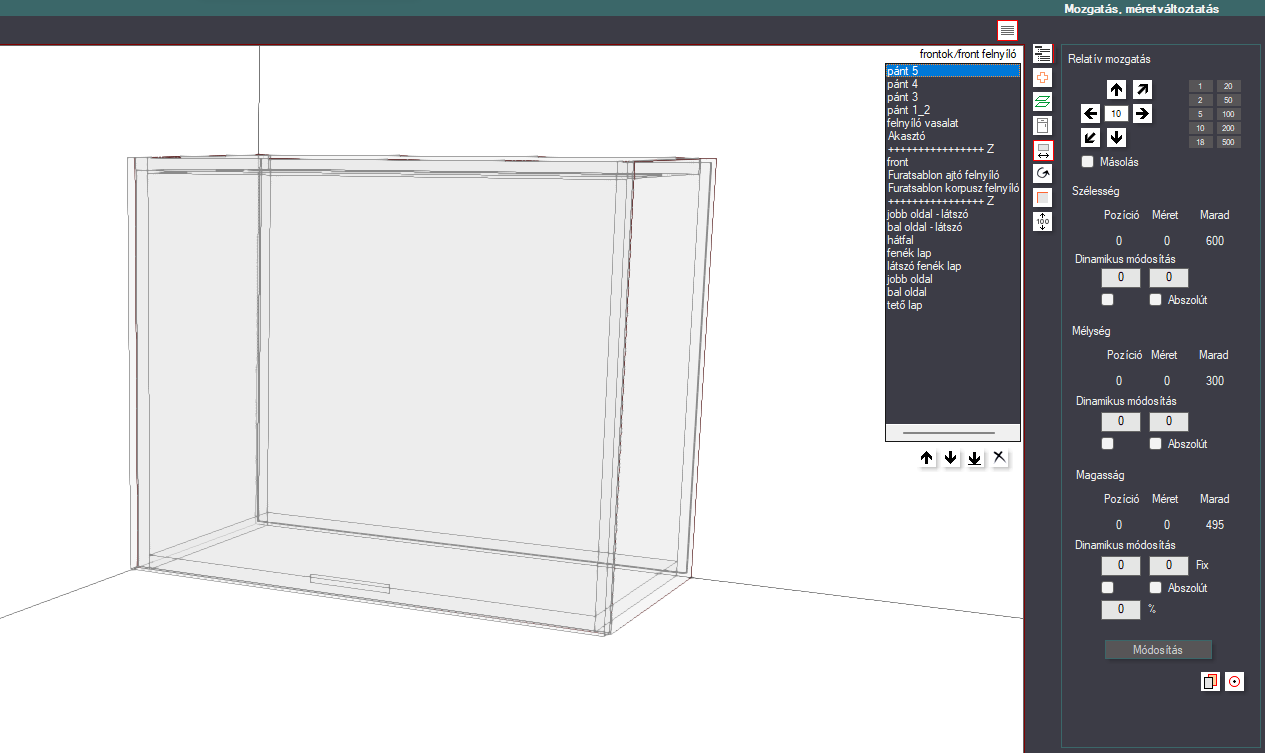Click the 100 vertical dimension icon
This screenshot has height=753, width=1265.
point(1043,222)
